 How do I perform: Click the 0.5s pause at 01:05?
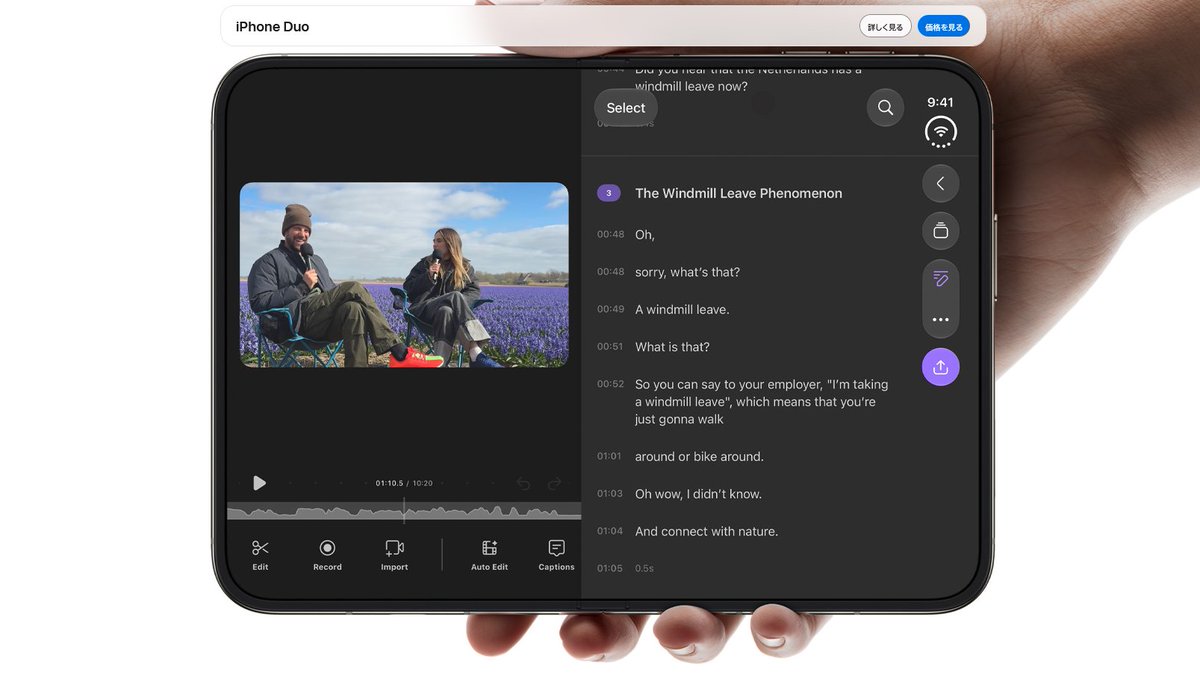tap(644, 569)
